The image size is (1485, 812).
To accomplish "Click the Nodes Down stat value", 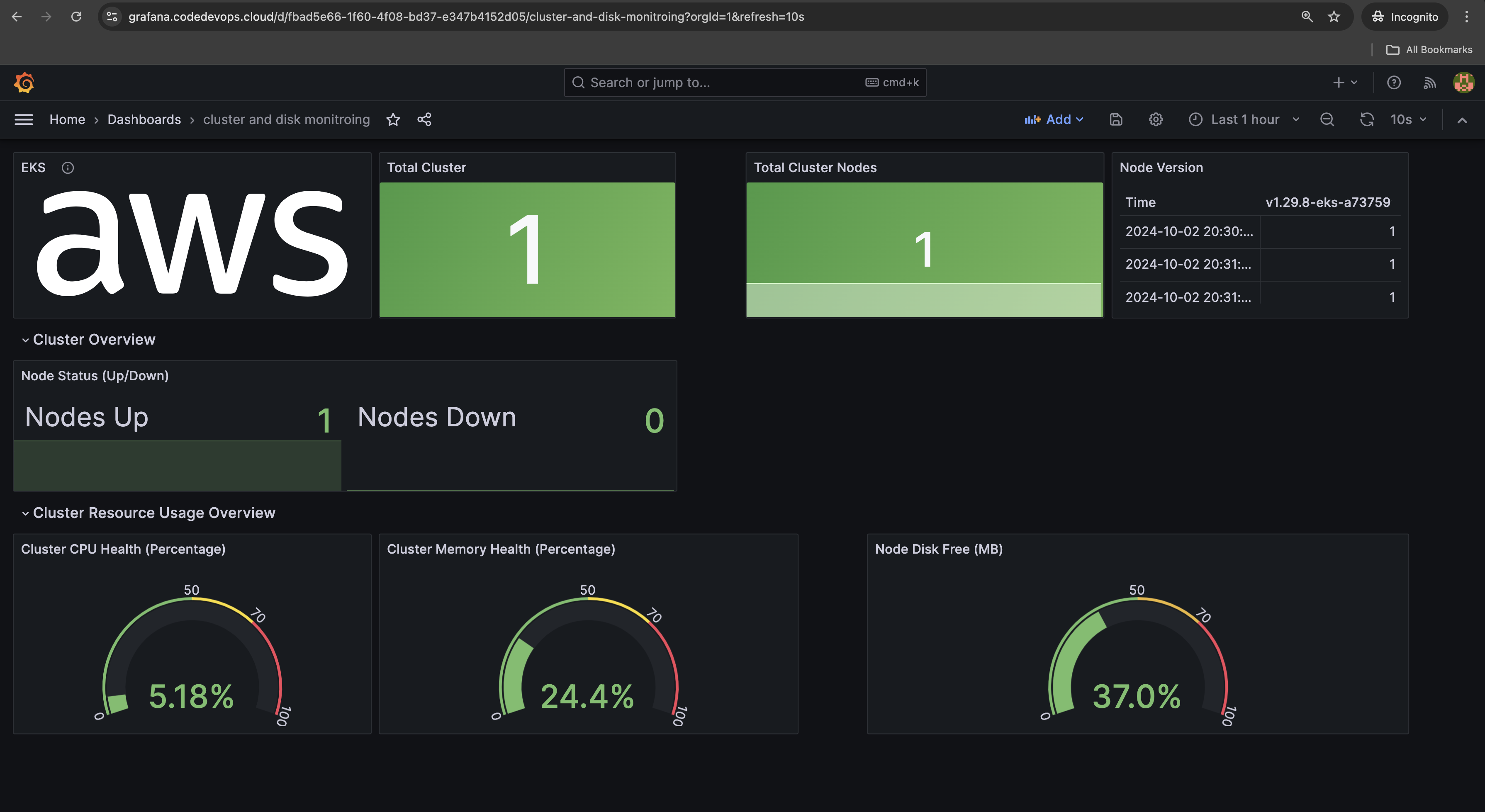I will (x=654, y=420).
